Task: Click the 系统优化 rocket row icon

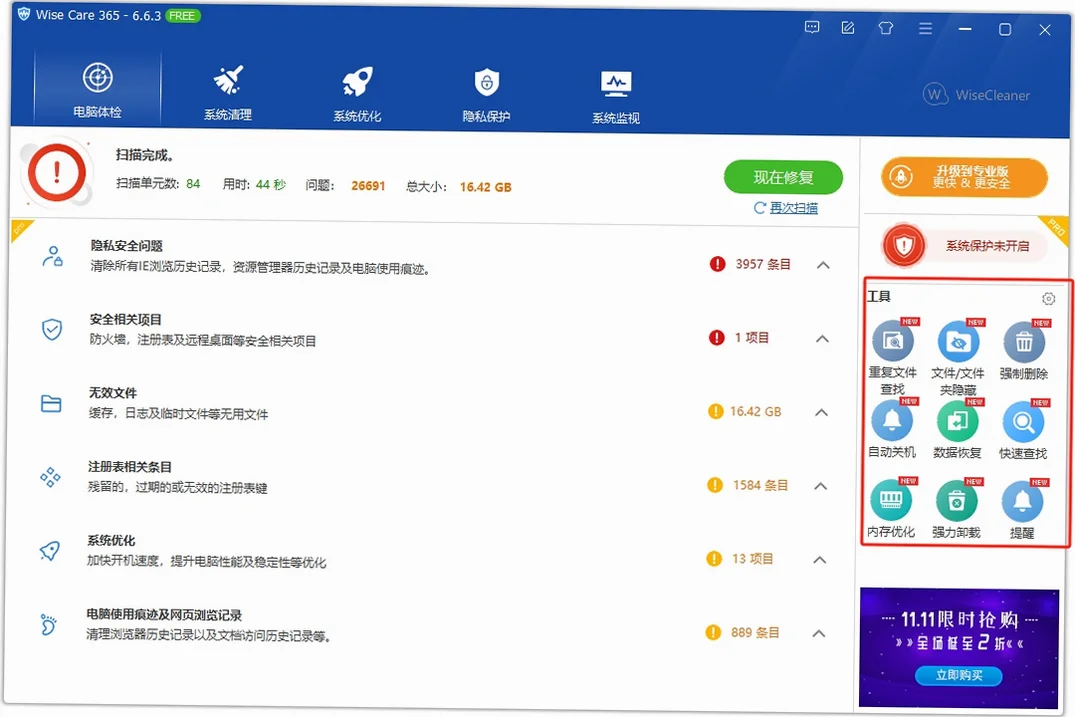Action: pos(49,550)
